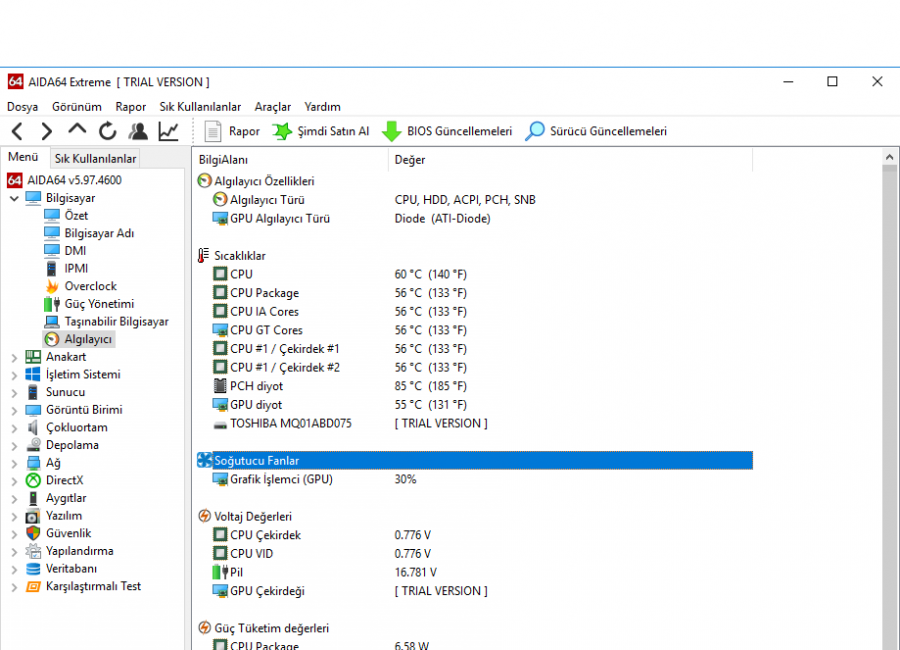Click the Sıcaklıklar thermometer icon
The image size is (900, 650).
pyautogui.click(x=203, y=256)
